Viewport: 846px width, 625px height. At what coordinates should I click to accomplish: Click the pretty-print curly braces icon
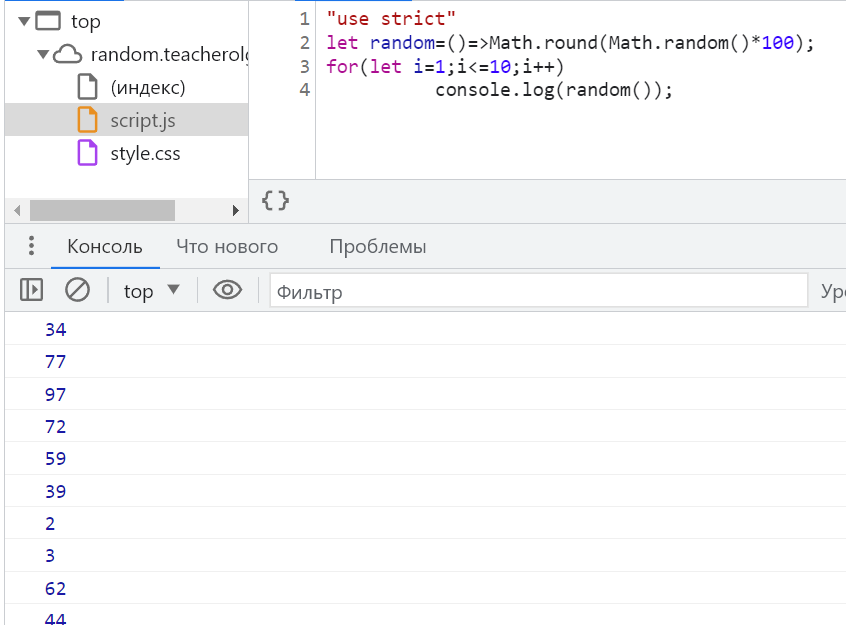click(275, 200)
